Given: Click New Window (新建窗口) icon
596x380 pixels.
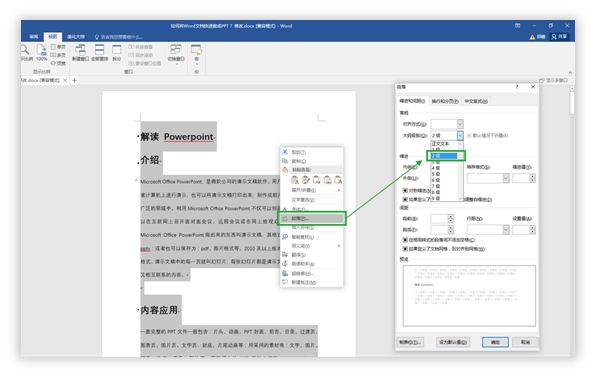Looking at the screenshot, I should pyautogui.click(x=80, y=52).
